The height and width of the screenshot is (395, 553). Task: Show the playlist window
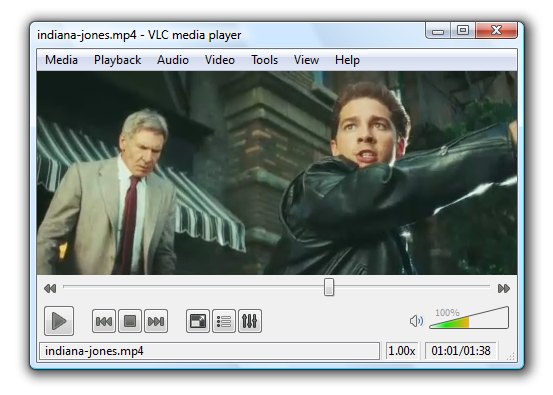[224, 321]
